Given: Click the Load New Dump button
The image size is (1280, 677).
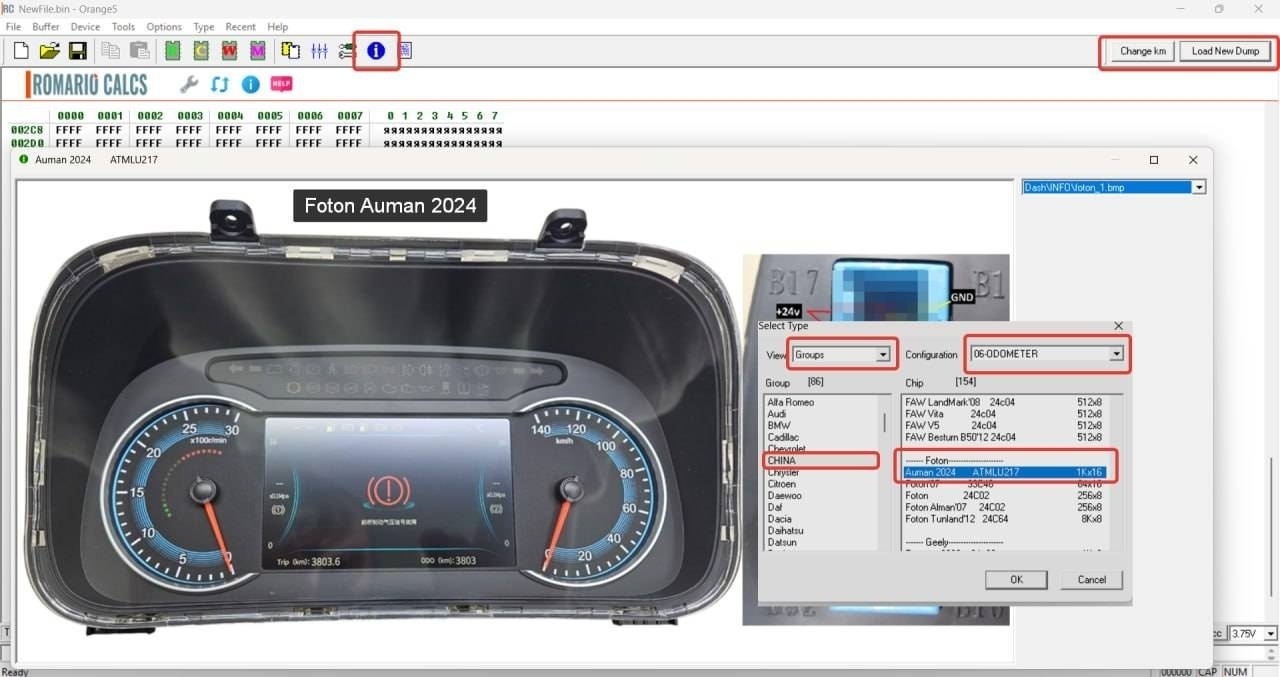Looking at the screenshot, I should 1225,51.
